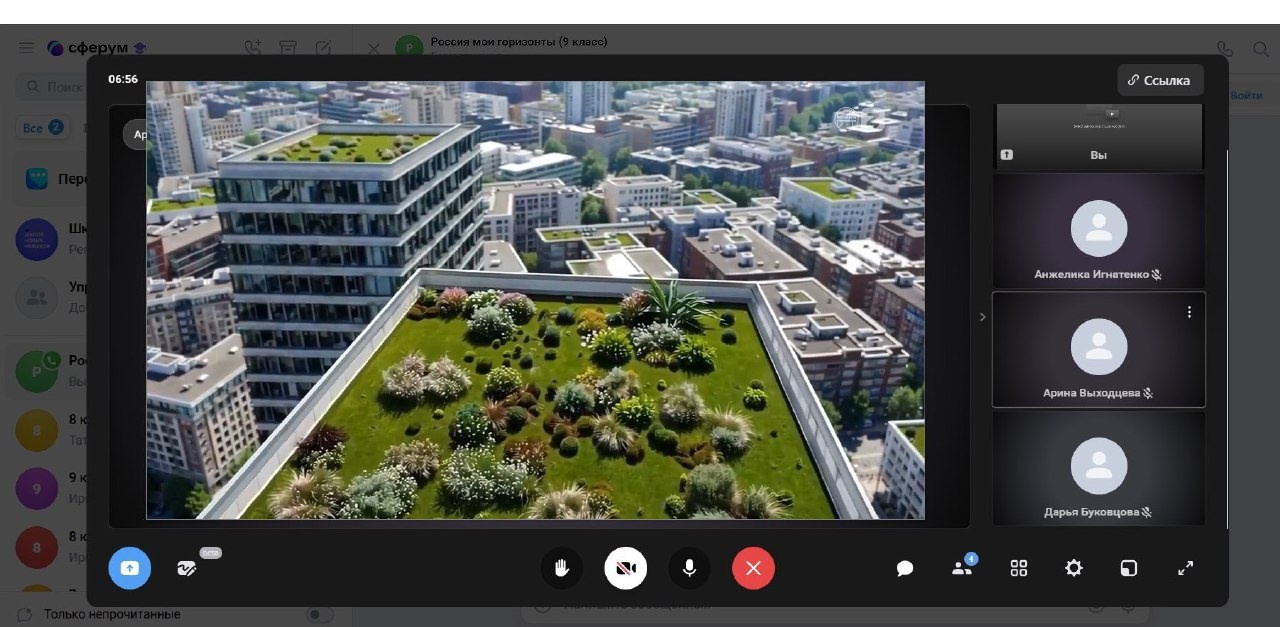
Task: Open the beta whiteboard drawing tool
Action: [187, 568]
